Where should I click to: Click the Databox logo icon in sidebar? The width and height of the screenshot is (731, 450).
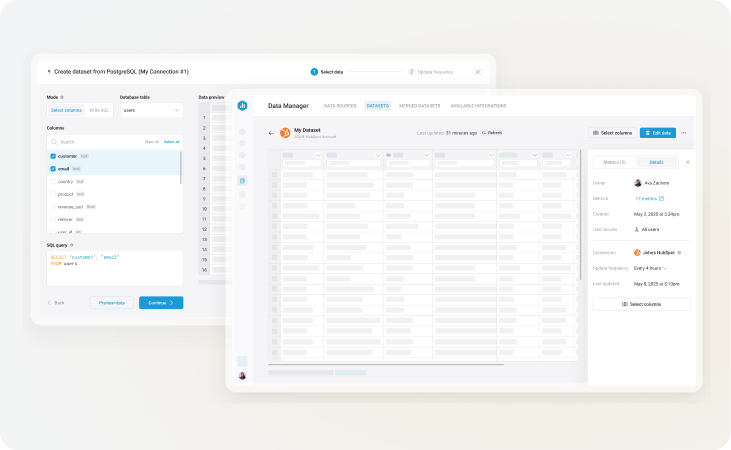242,105
